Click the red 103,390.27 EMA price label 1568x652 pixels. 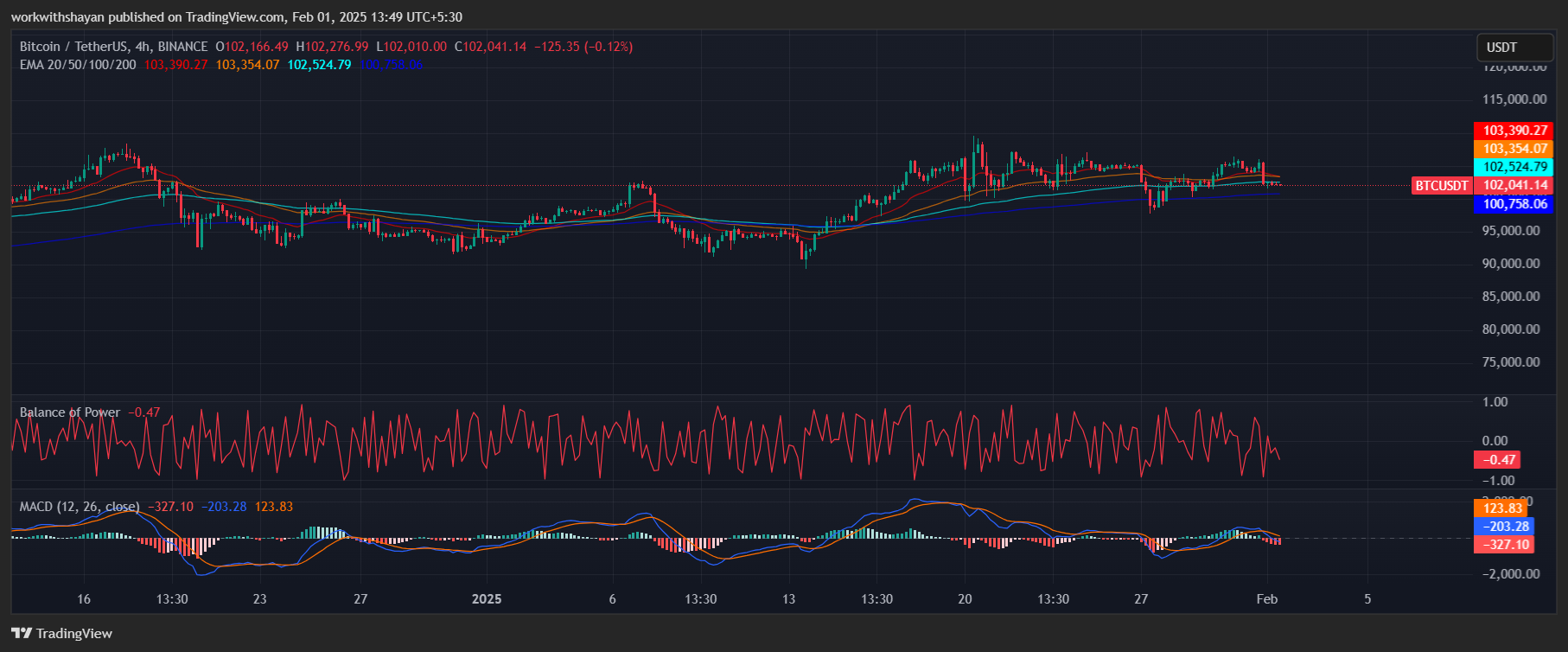[x=1514, y=131]
